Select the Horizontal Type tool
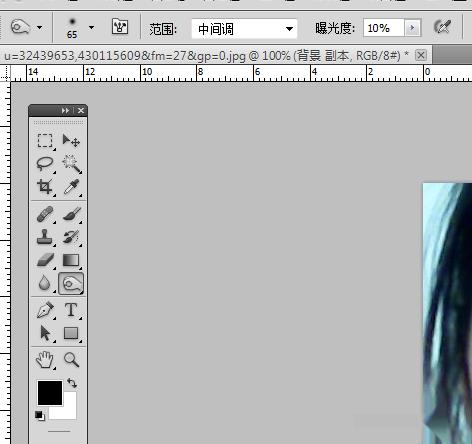This screenshot has width=472, height=444. pos(71,310)
